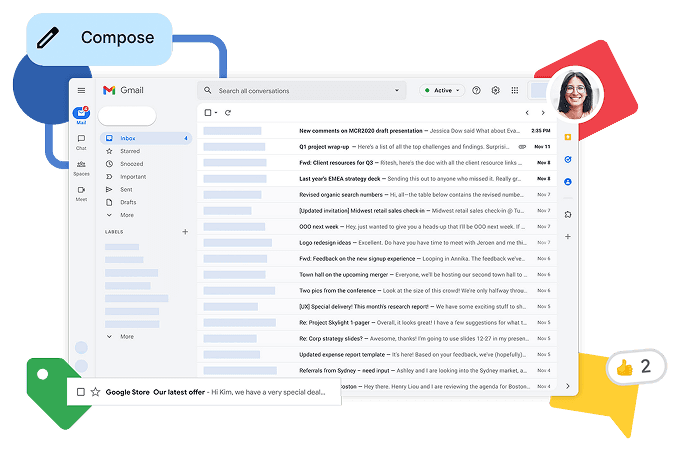Open the main menu hamburger icon

click(x=81, y=91)
